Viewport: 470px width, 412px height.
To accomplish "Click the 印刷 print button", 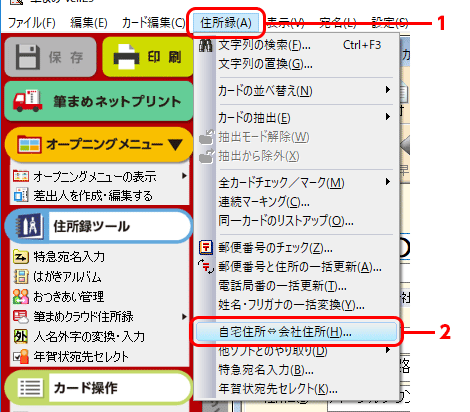I will pos(148,57).
